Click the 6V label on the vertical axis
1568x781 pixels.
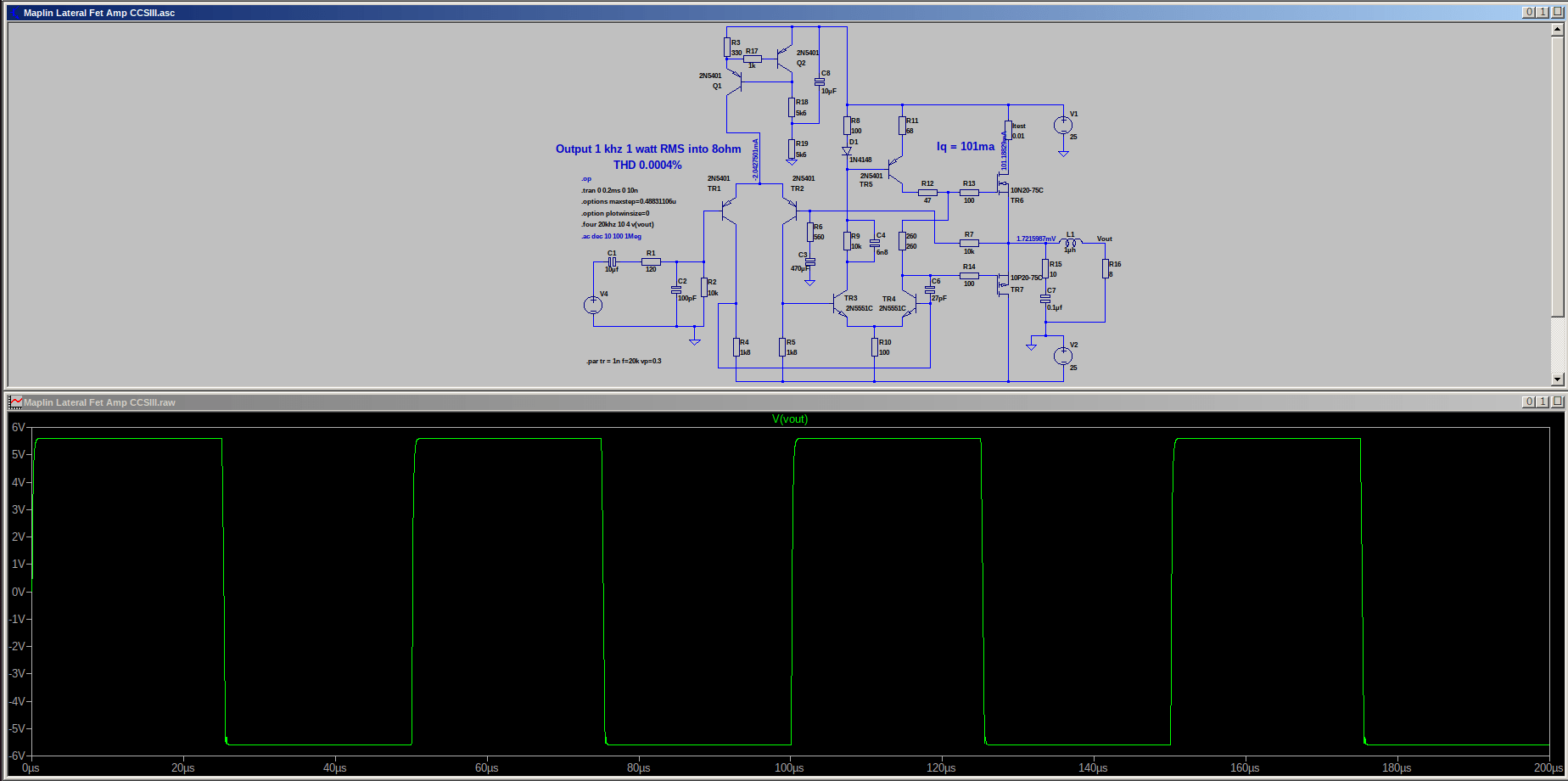19,427
